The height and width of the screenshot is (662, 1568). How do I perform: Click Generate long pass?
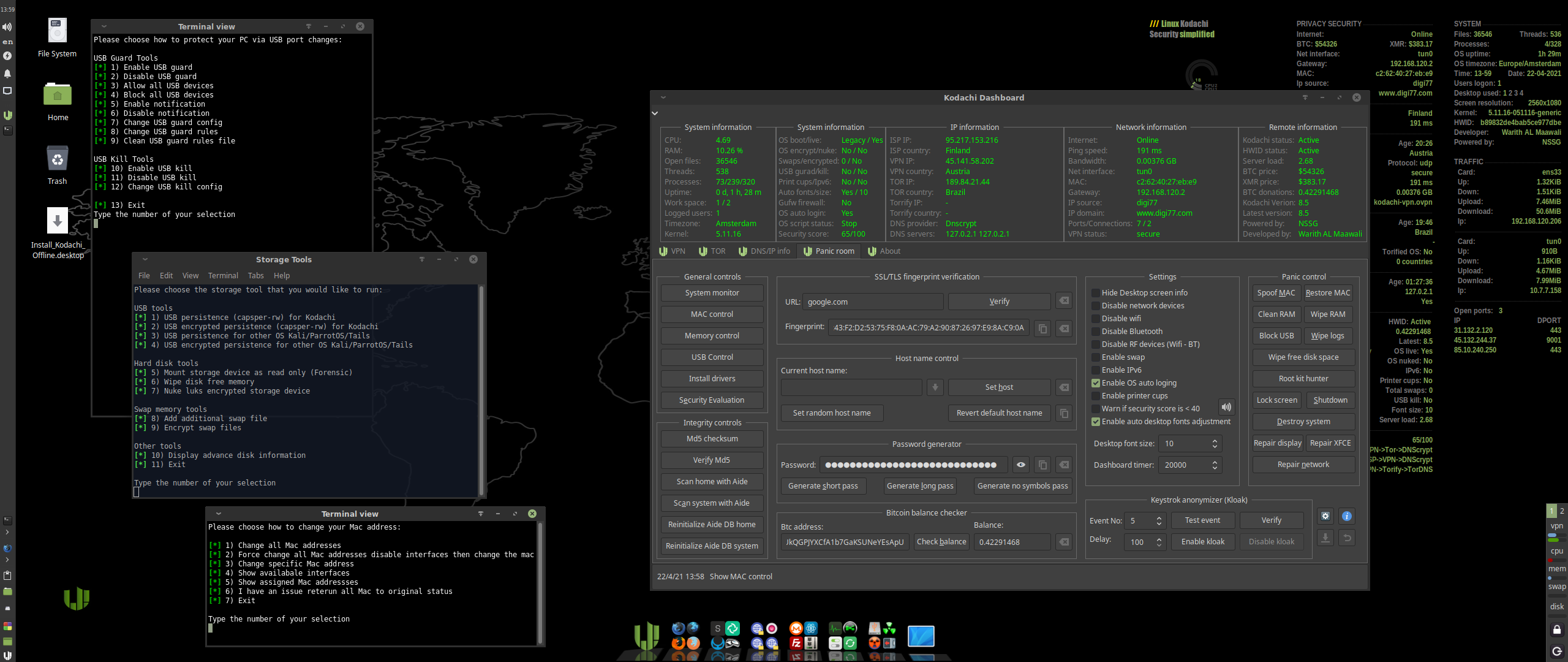click(920, 486)
